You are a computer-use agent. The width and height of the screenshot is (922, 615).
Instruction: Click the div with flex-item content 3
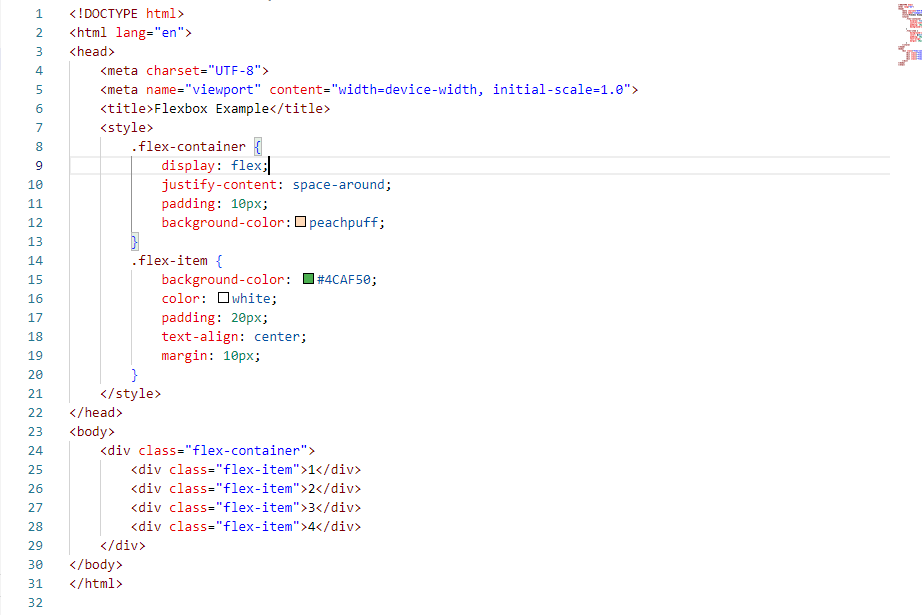(246, 507)
